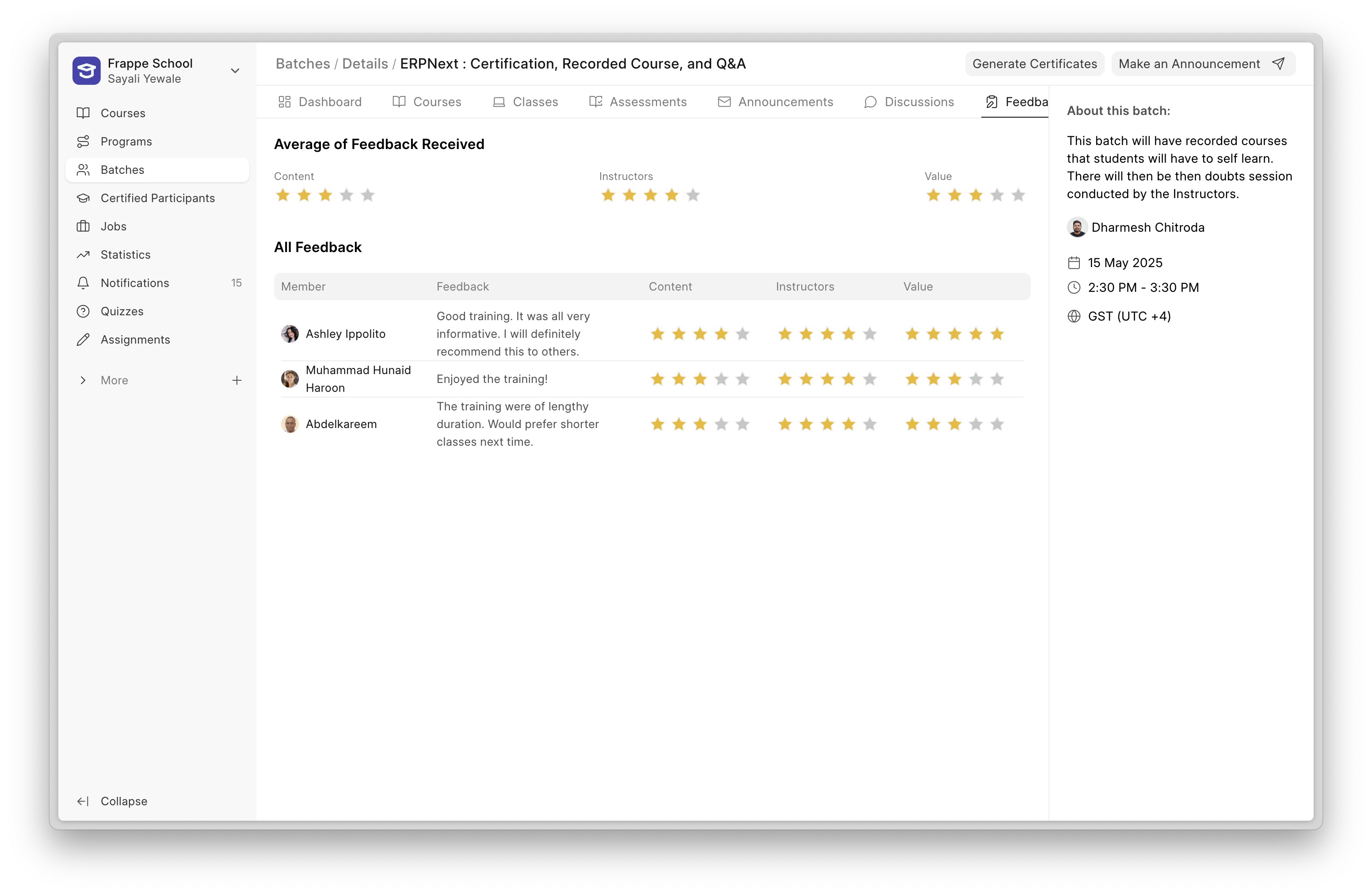The image size is (1372, 895).
Task: Click the Quizzes question mark icon
Action: (x=84, y=311)
